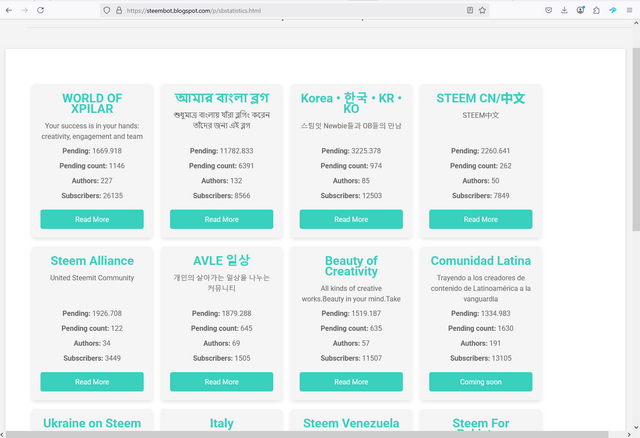
Task: Click the horizontal scrollbar at the bottom
Action: pyautogui.click(x=307, y=434)
